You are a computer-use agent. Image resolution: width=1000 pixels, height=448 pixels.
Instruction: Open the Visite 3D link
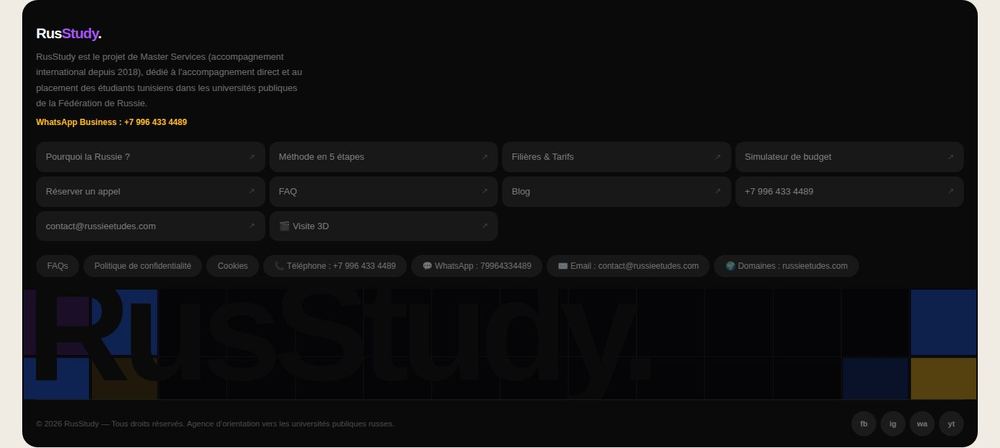[x=383, y=226]
